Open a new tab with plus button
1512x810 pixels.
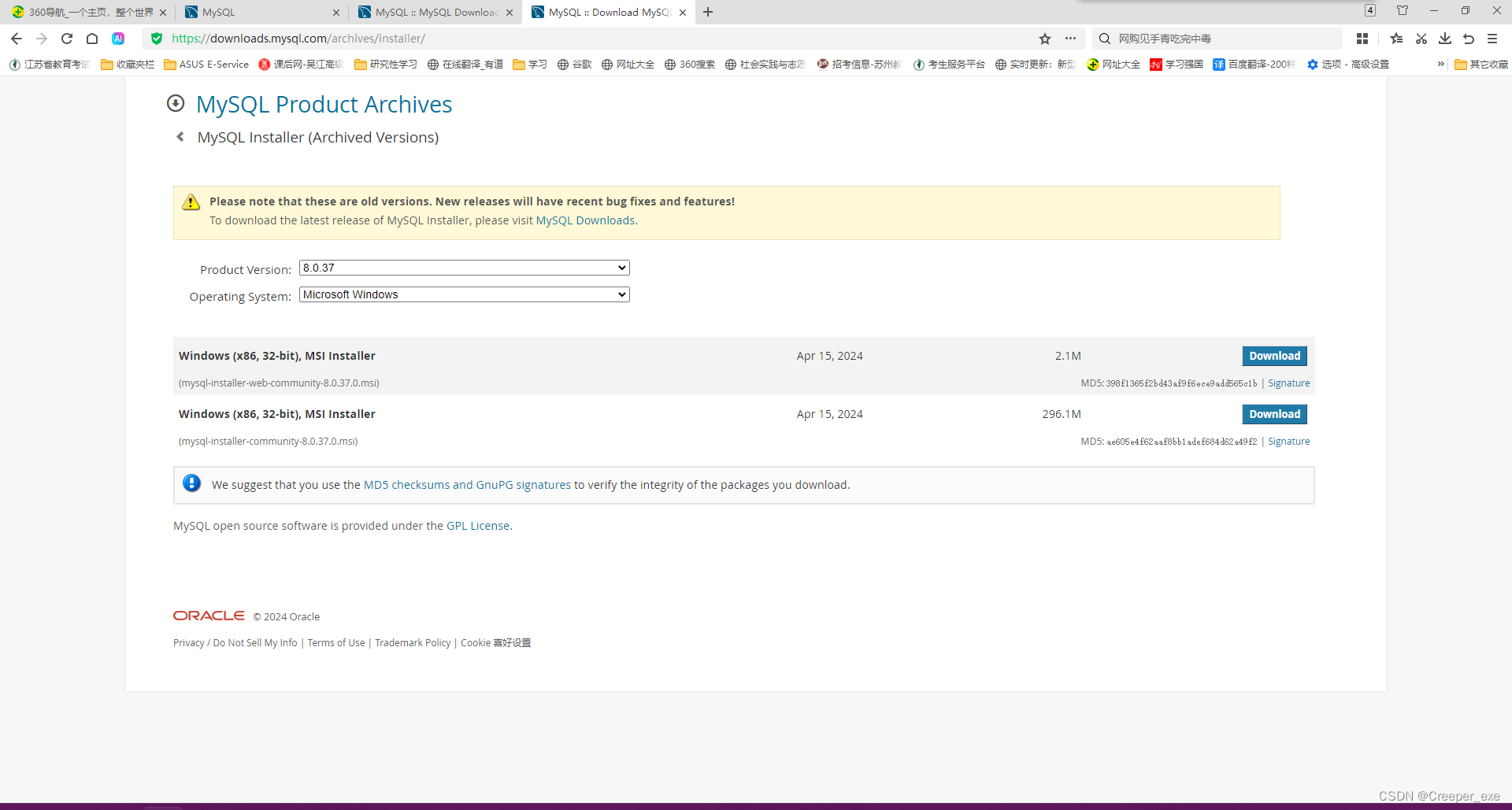[708, 12]
